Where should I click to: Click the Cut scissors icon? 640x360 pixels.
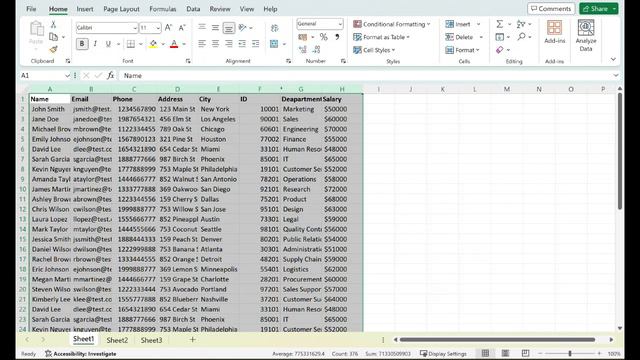click(53, 24)
